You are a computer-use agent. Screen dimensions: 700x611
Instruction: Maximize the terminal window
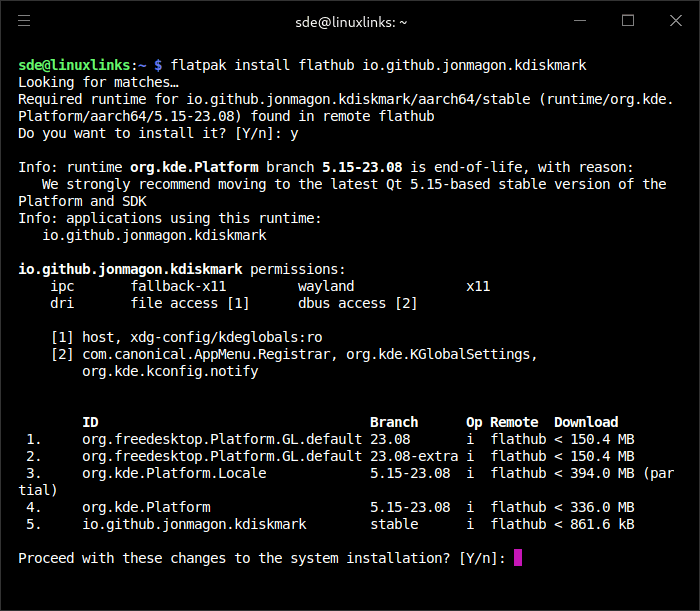pyautogui.click(x=628, y=21)
